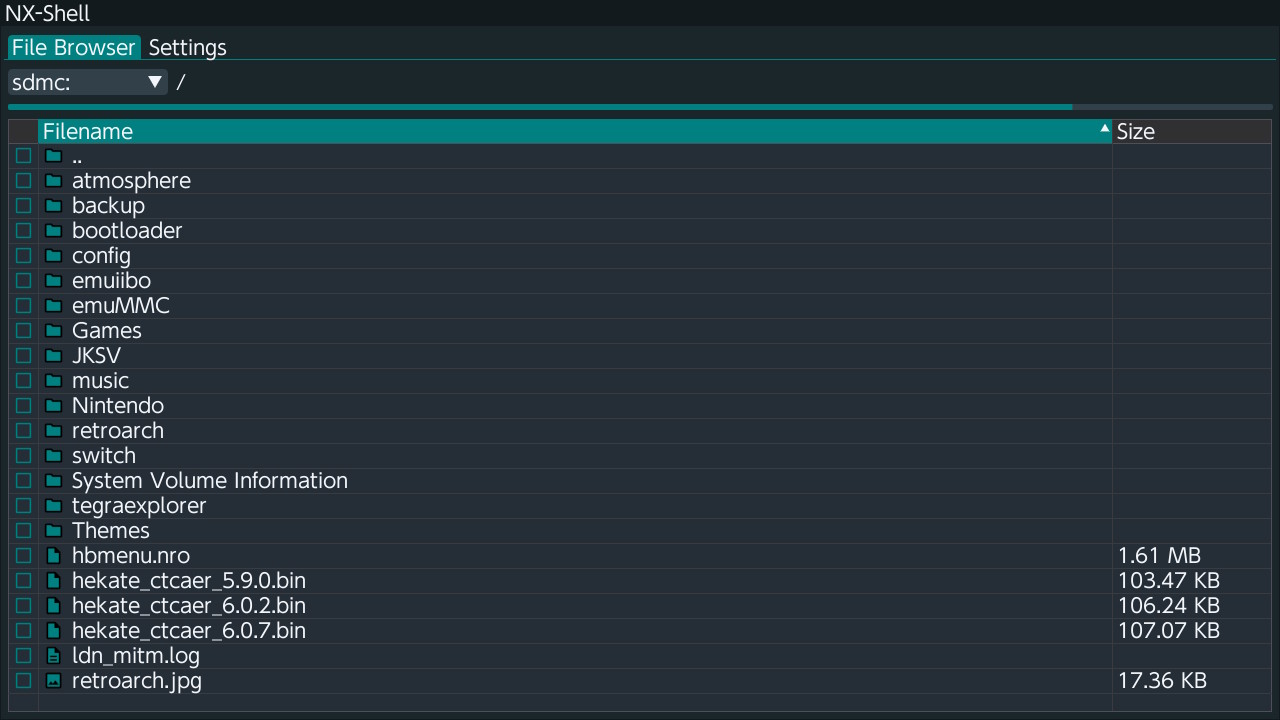Screen dimensions: 1280x720
Task: Click the emuMMC folder icon
Action: point(54,306)
